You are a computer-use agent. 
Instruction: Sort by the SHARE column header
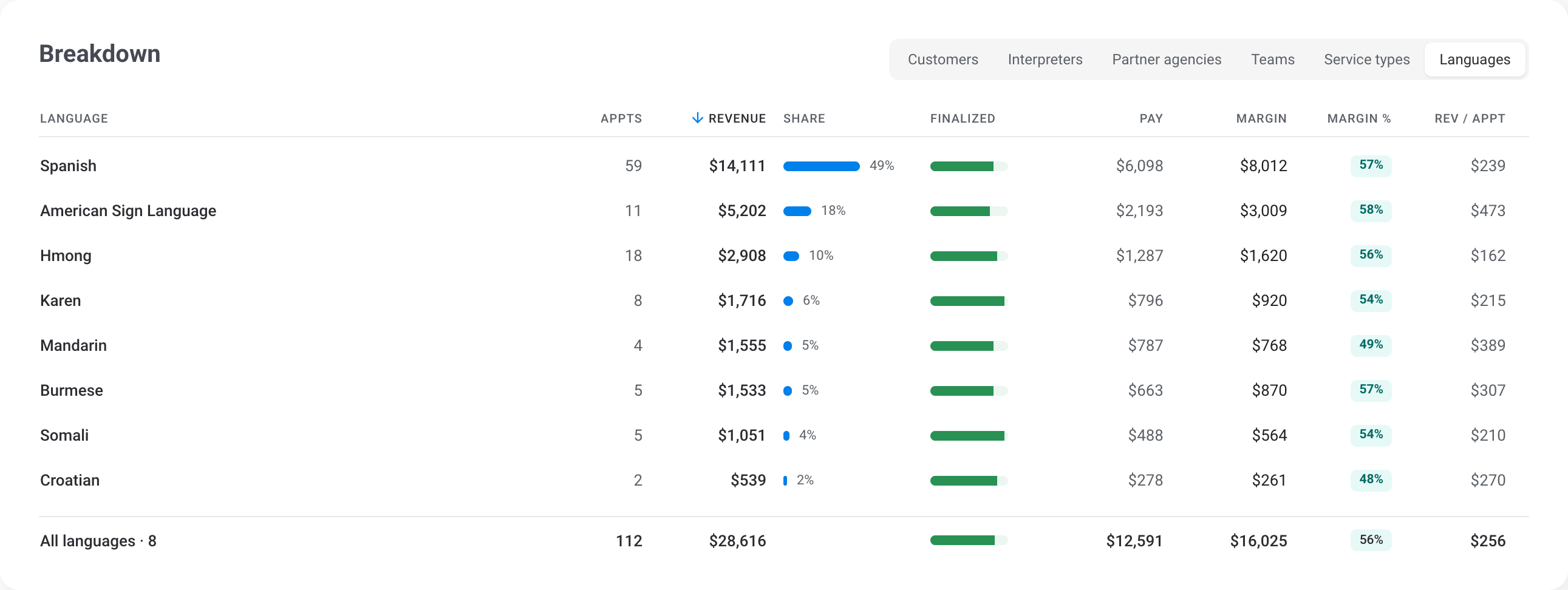804,118
